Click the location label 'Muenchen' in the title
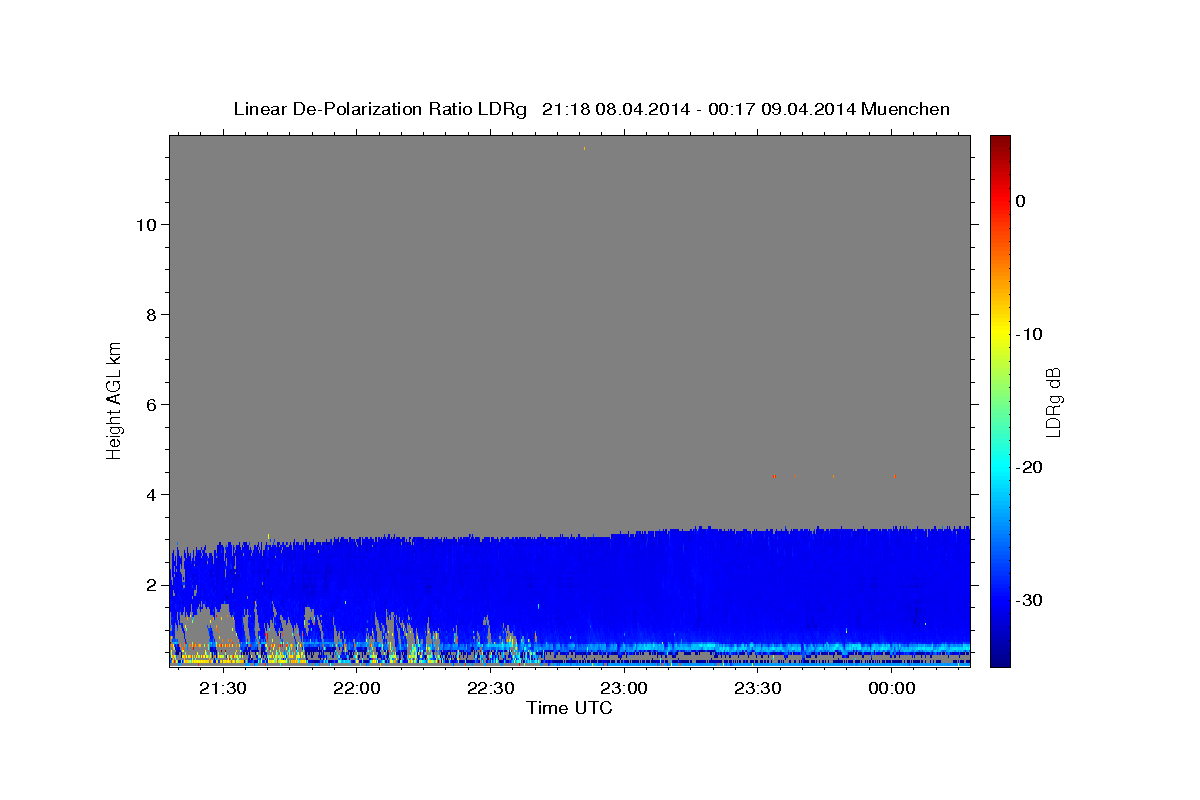The image size is (1200, 800). click(905, 109)
